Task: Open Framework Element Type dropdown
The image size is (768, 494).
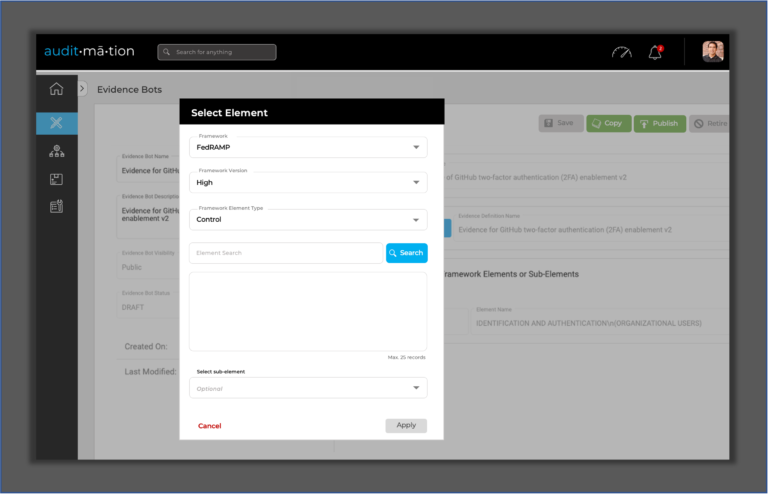Action: tap(308, 219)
